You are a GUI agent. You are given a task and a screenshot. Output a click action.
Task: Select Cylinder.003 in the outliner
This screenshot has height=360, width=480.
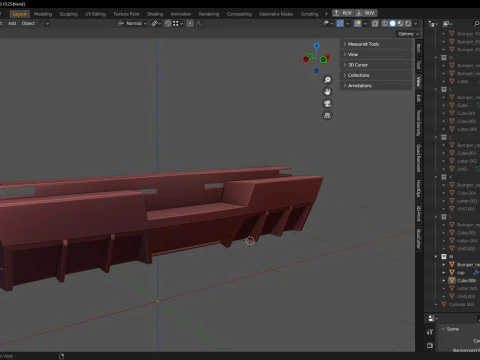462,304
